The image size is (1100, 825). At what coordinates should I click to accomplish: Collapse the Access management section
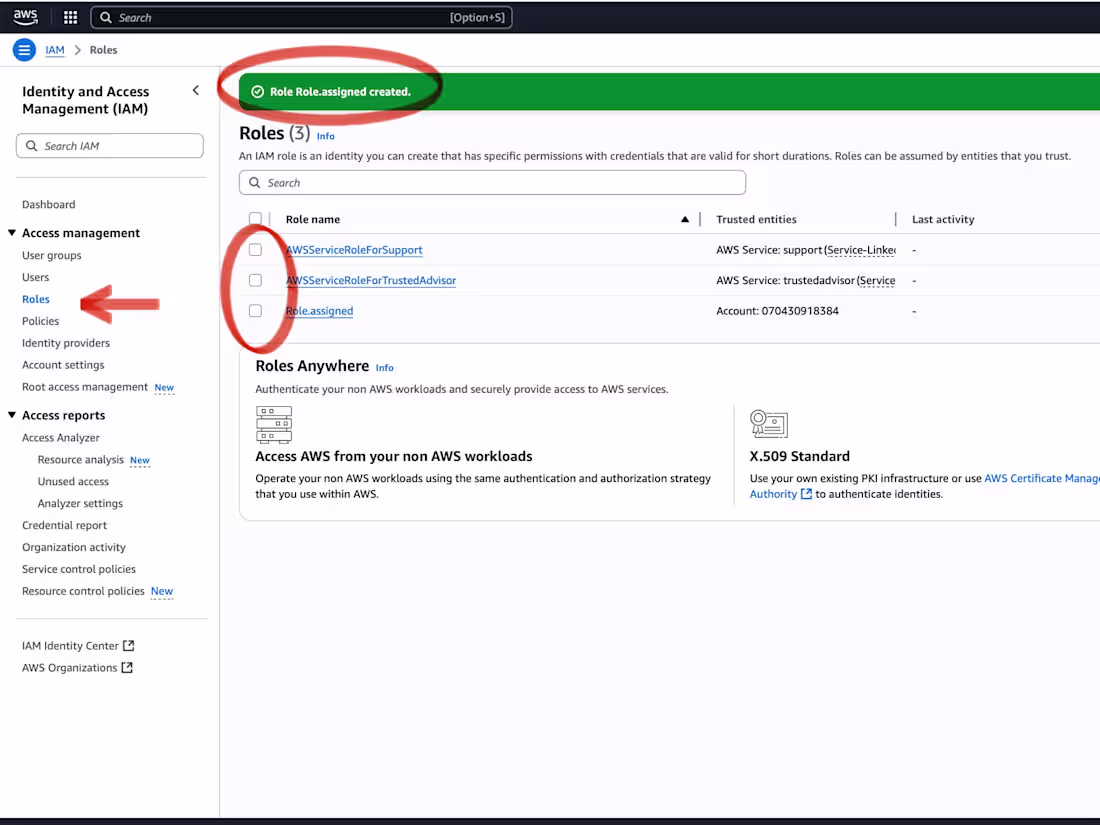tap(11, 232)
